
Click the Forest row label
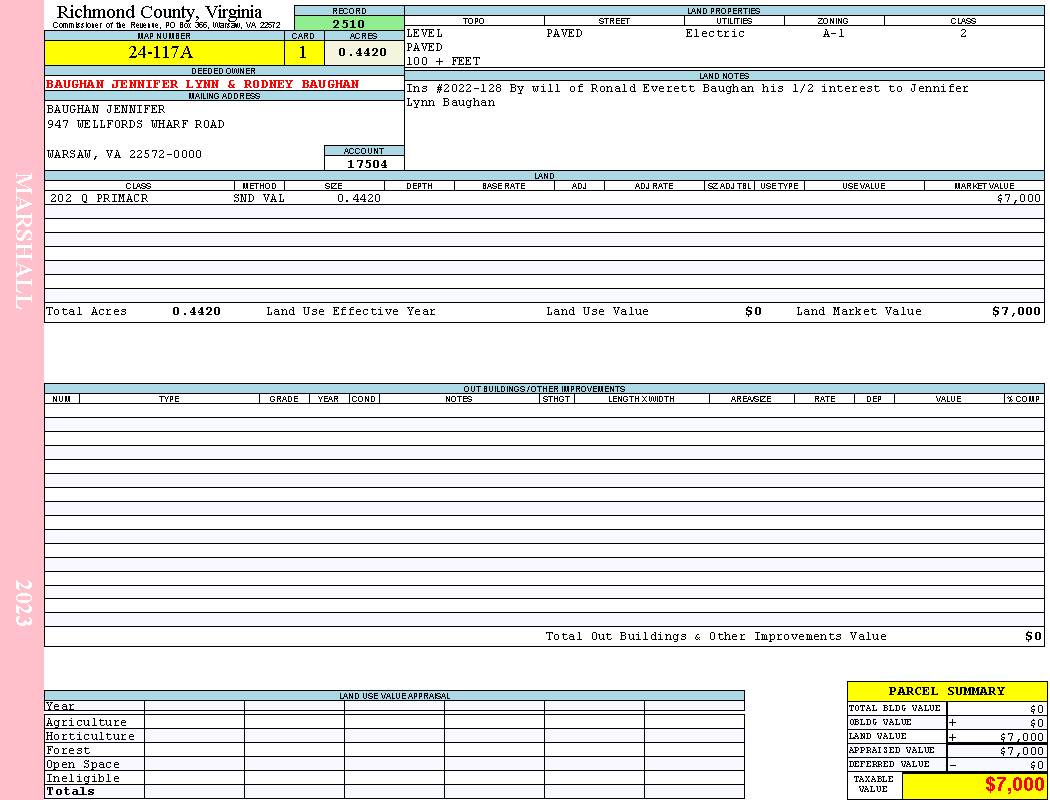coord(67,750)
